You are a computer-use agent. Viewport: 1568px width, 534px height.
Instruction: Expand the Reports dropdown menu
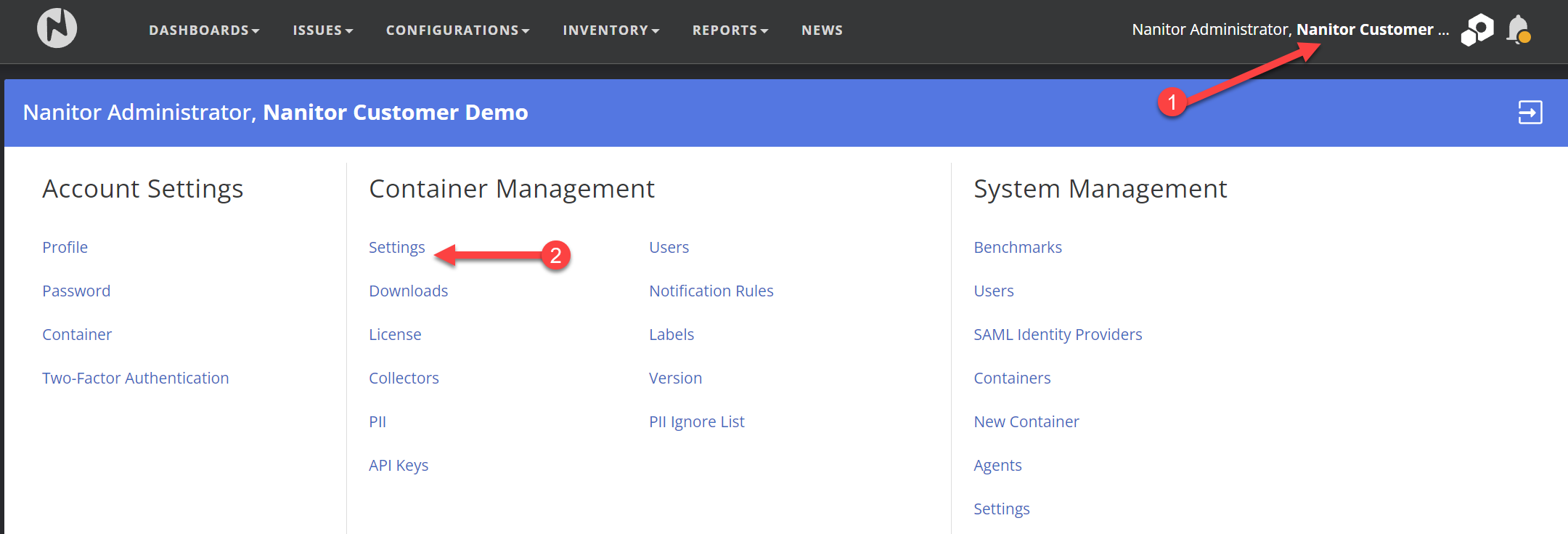(x=730, y=31)
